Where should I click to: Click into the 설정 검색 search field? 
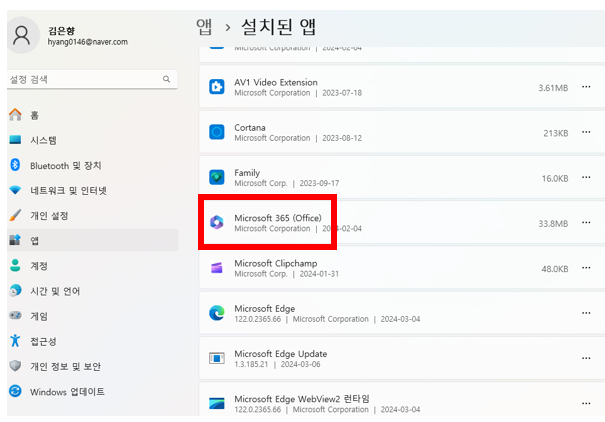pyautogui.click(x=93, y=79)
